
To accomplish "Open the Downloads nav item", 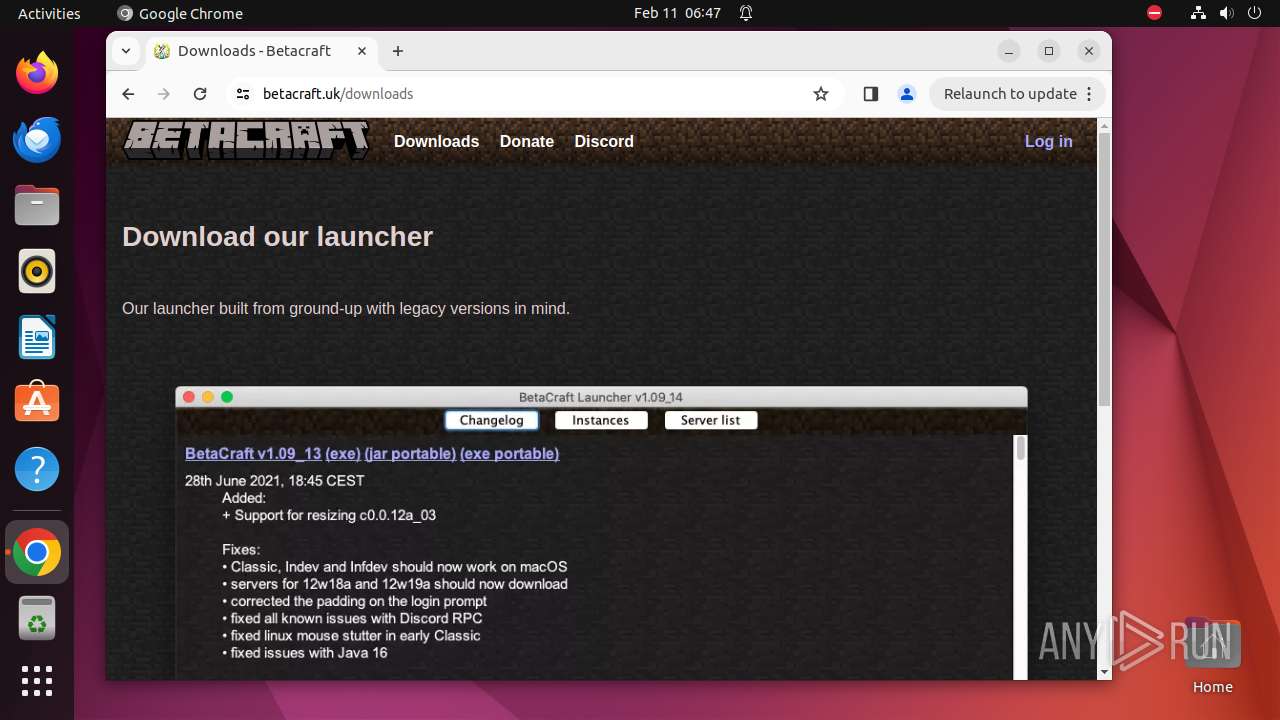I will [436, 141].
